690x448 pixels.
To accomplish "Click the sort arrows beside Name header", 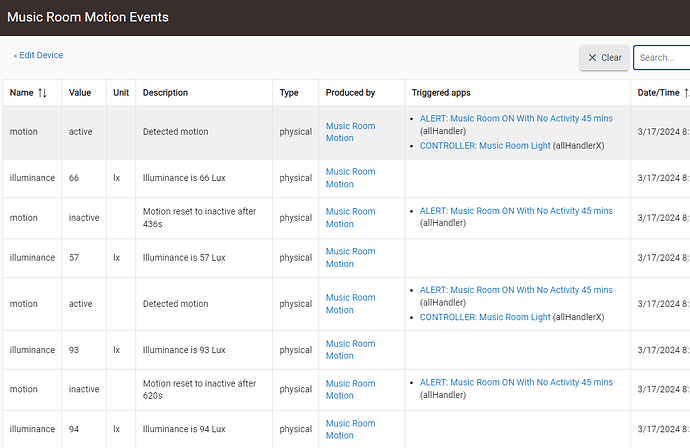I will pos(42,93).
